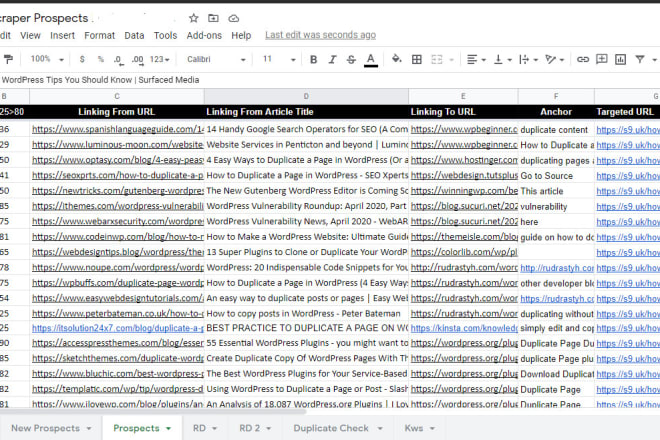Format cell as percent
This screenshot has height=440, width=660.
click(x=101, y=59)
